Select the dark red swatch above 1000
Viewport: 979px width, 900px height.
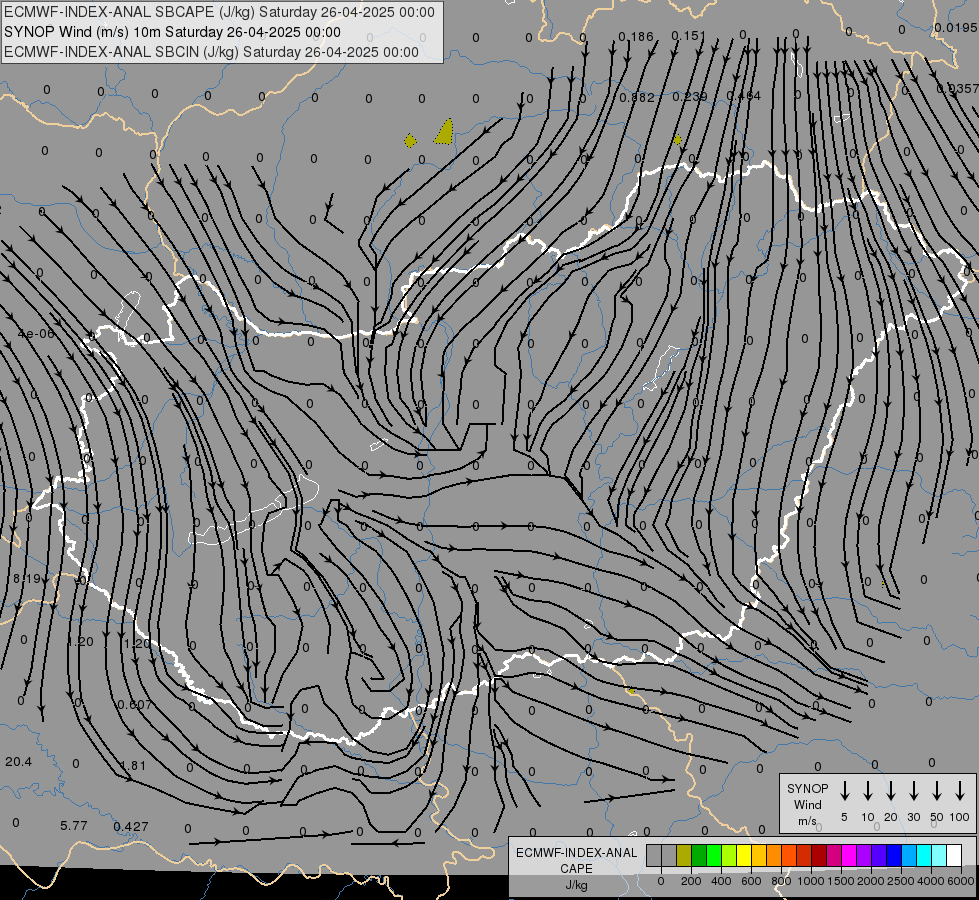[x=819, y=855]
